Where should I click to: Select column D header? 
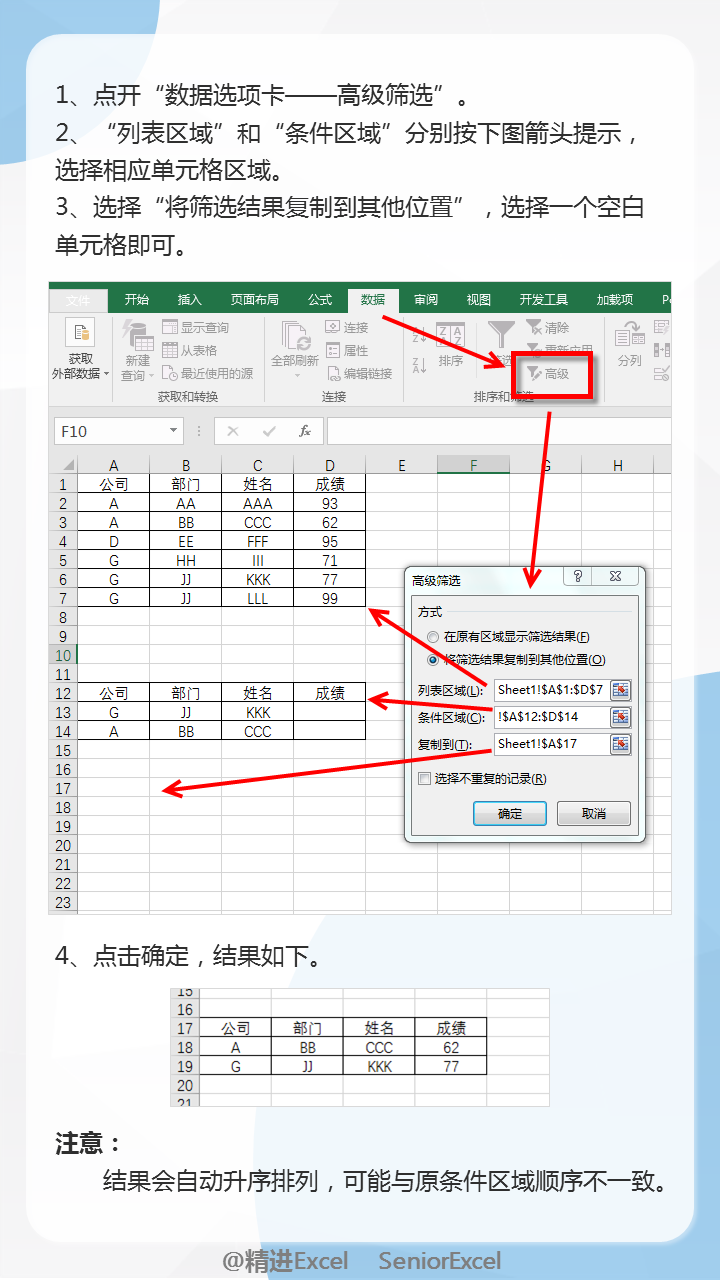330,465
